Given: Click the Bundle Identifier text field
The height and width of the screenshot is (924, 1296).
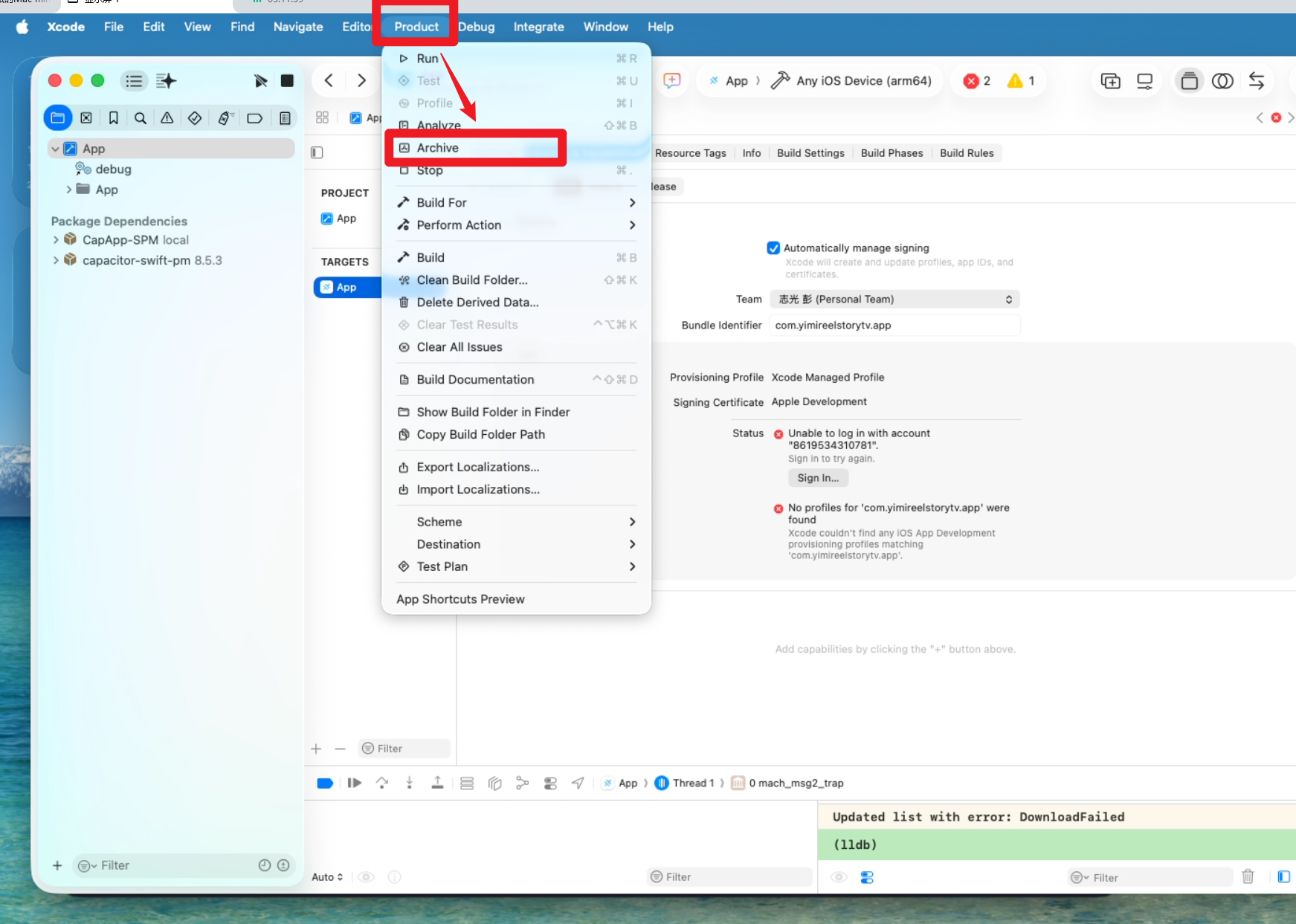Looking at the screenshot, I should coord(894,325).
